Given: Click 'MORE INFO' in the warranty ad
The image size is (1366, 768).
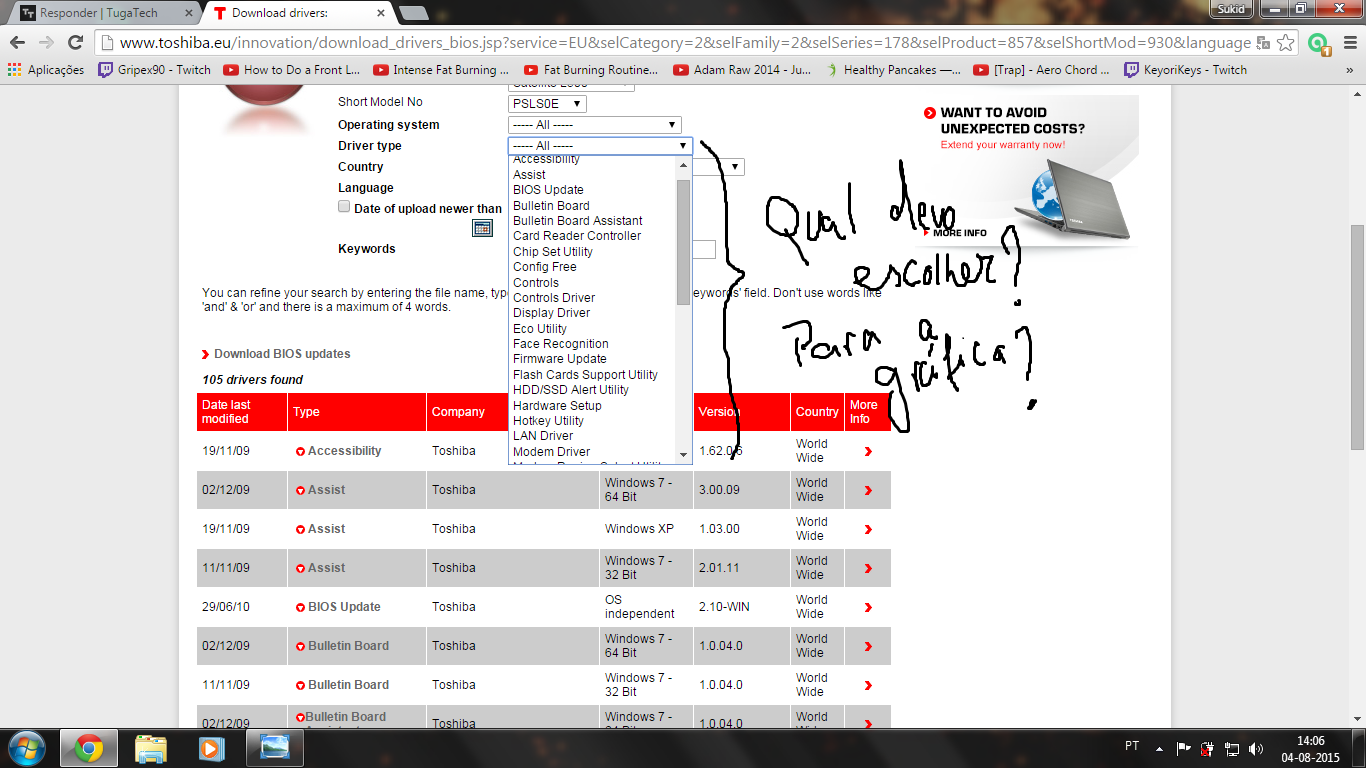Looking at the screenshot, I should [x=959, y=233].
